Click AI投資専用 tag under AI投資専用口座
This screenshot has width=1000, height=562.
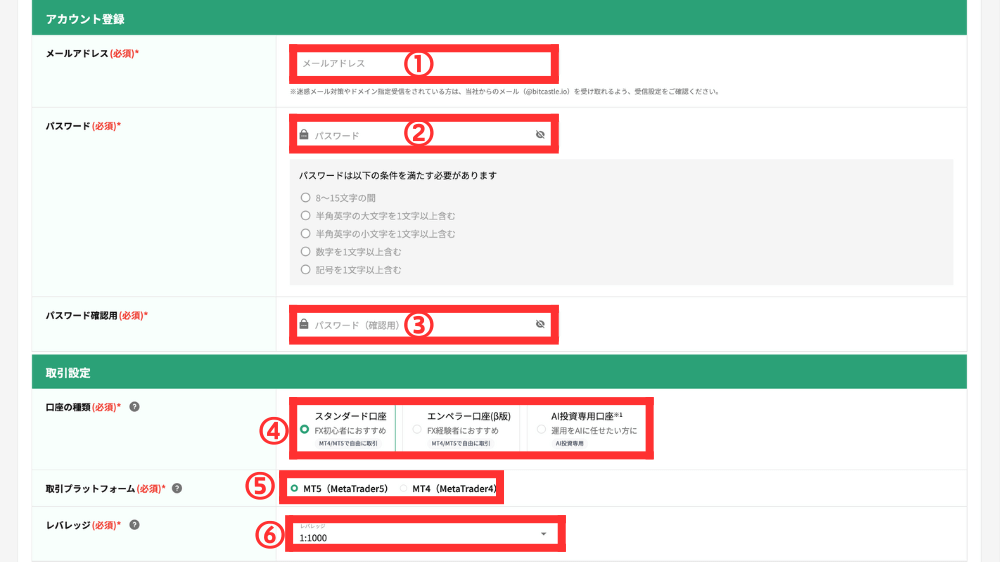click(570, 443)
